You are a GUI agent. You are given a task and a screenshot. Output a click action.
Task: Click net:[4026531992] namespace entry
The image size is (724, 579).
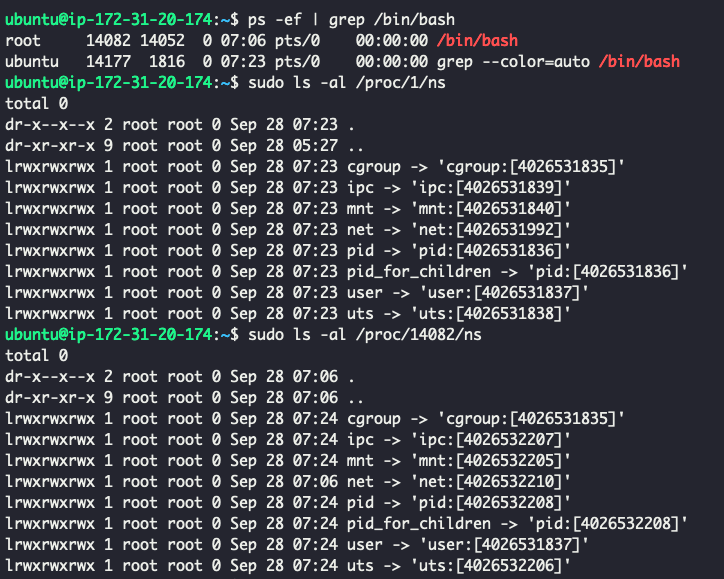490,229
